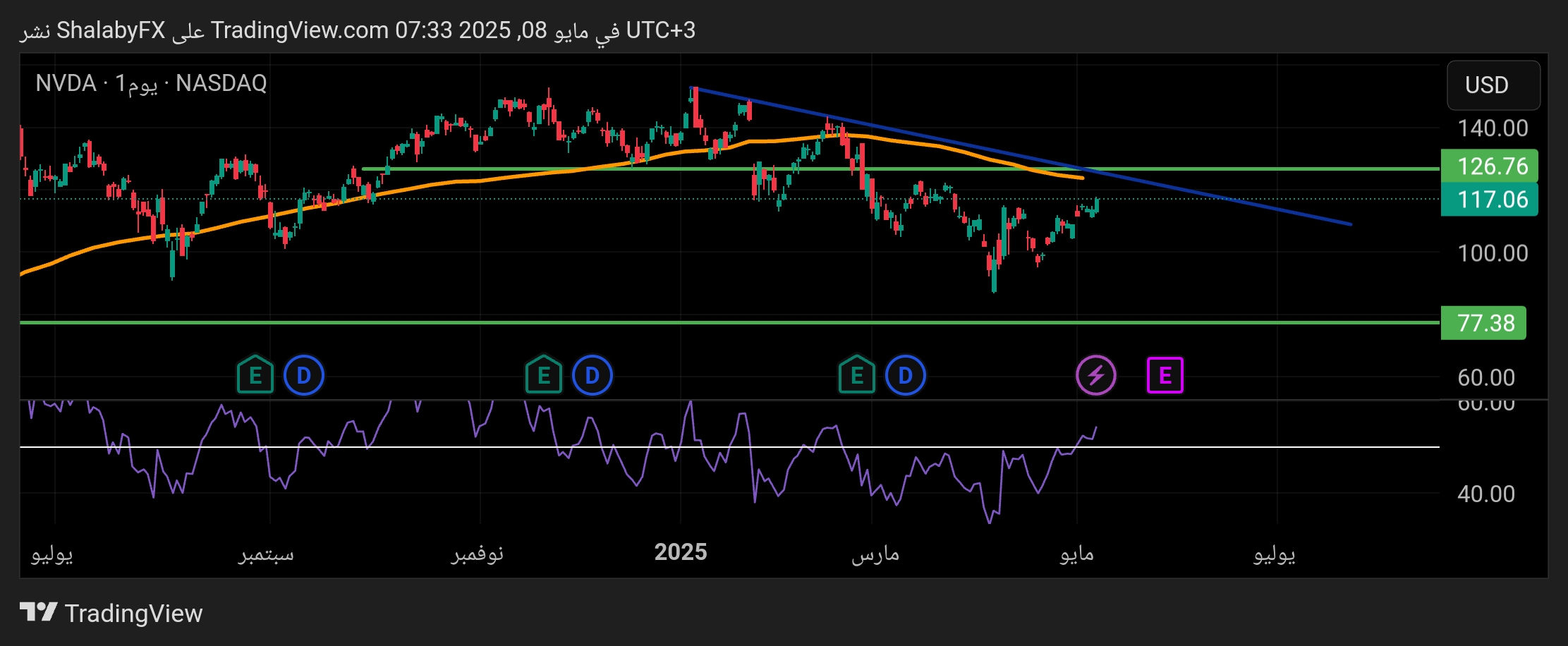Click the magenta upcoming earnings E marker

1165,375
